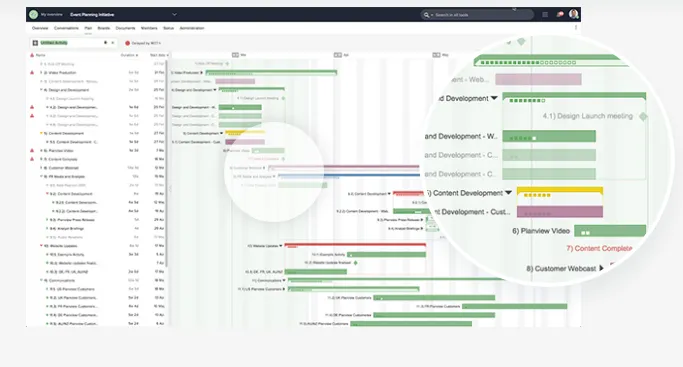This screenshot has height=367, width=683.
Task: Switch to the Overview tab
Action: tap(40, 28)
